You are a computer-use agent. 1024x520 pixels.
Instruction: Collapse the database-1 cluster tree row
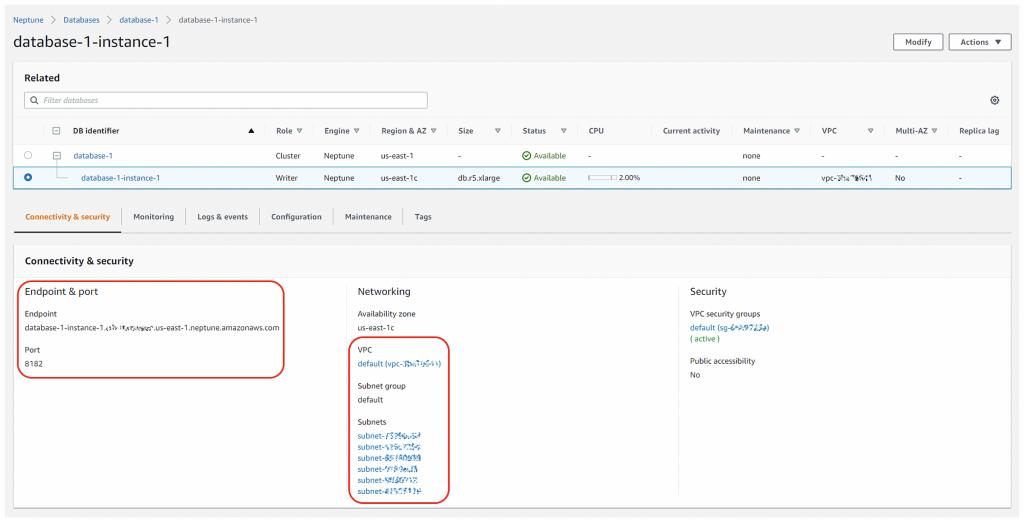coord(56,155)
